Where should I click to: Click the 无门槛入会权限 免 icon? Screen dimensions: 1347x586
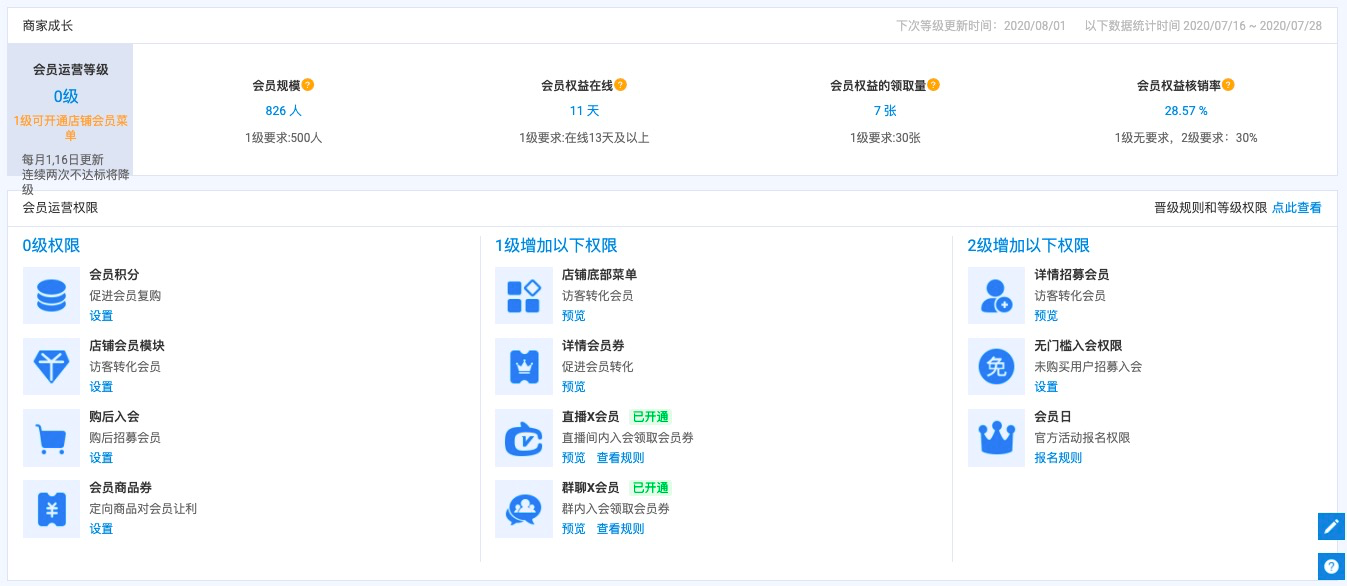tap(996, 366)
